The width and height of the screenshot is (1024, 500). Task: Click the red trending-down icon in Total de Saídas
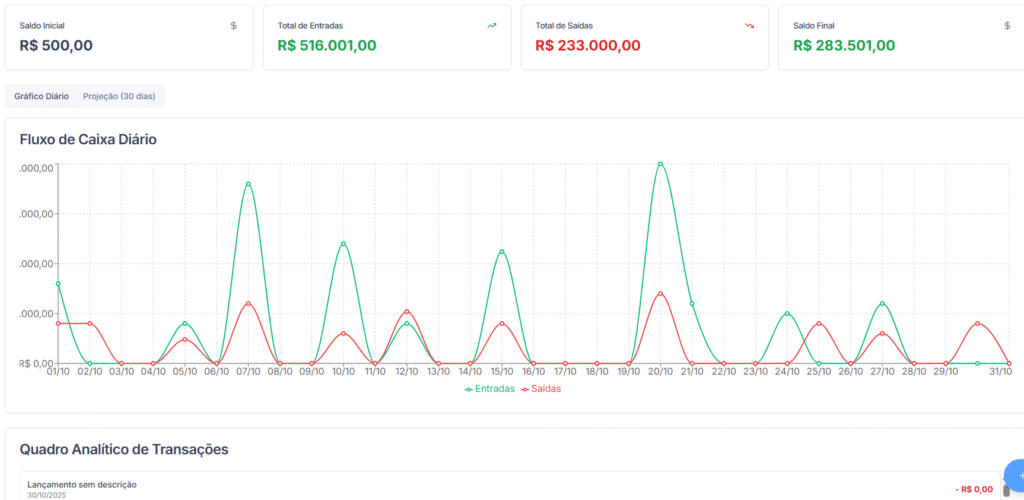click(749, 25)
